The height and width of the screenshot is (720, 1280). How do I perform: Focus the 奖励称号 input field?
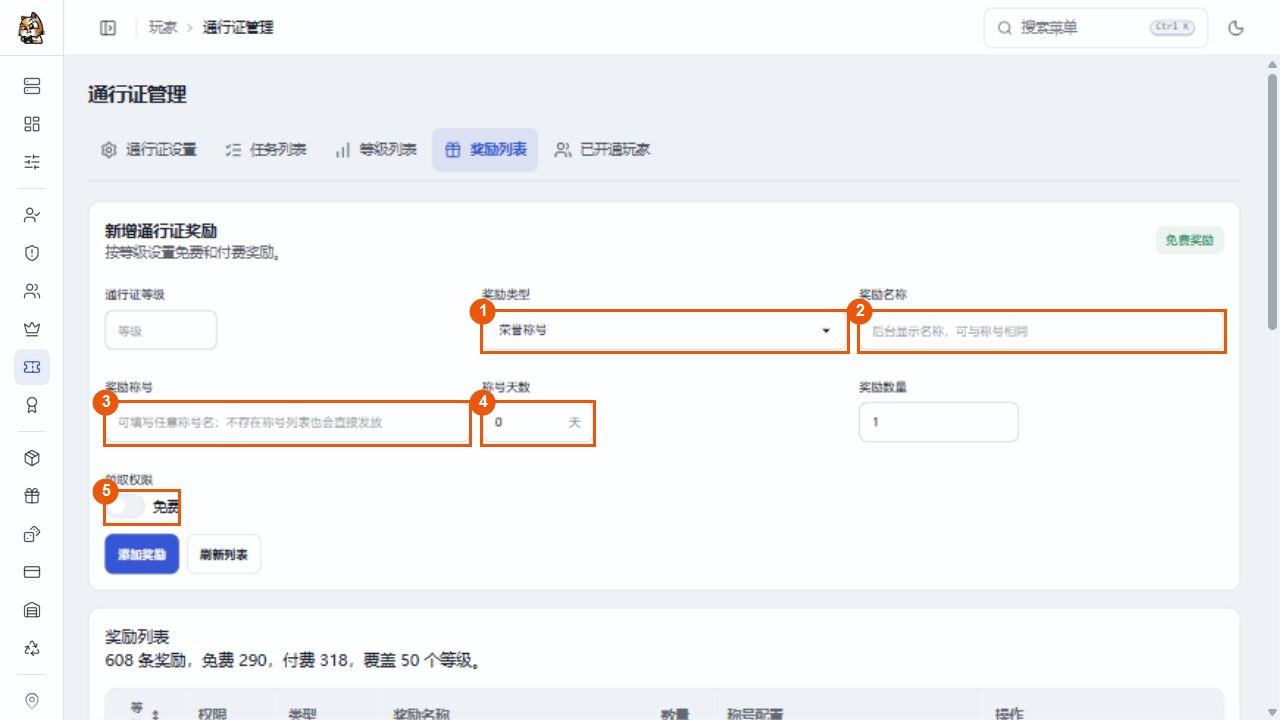point(287,422)
